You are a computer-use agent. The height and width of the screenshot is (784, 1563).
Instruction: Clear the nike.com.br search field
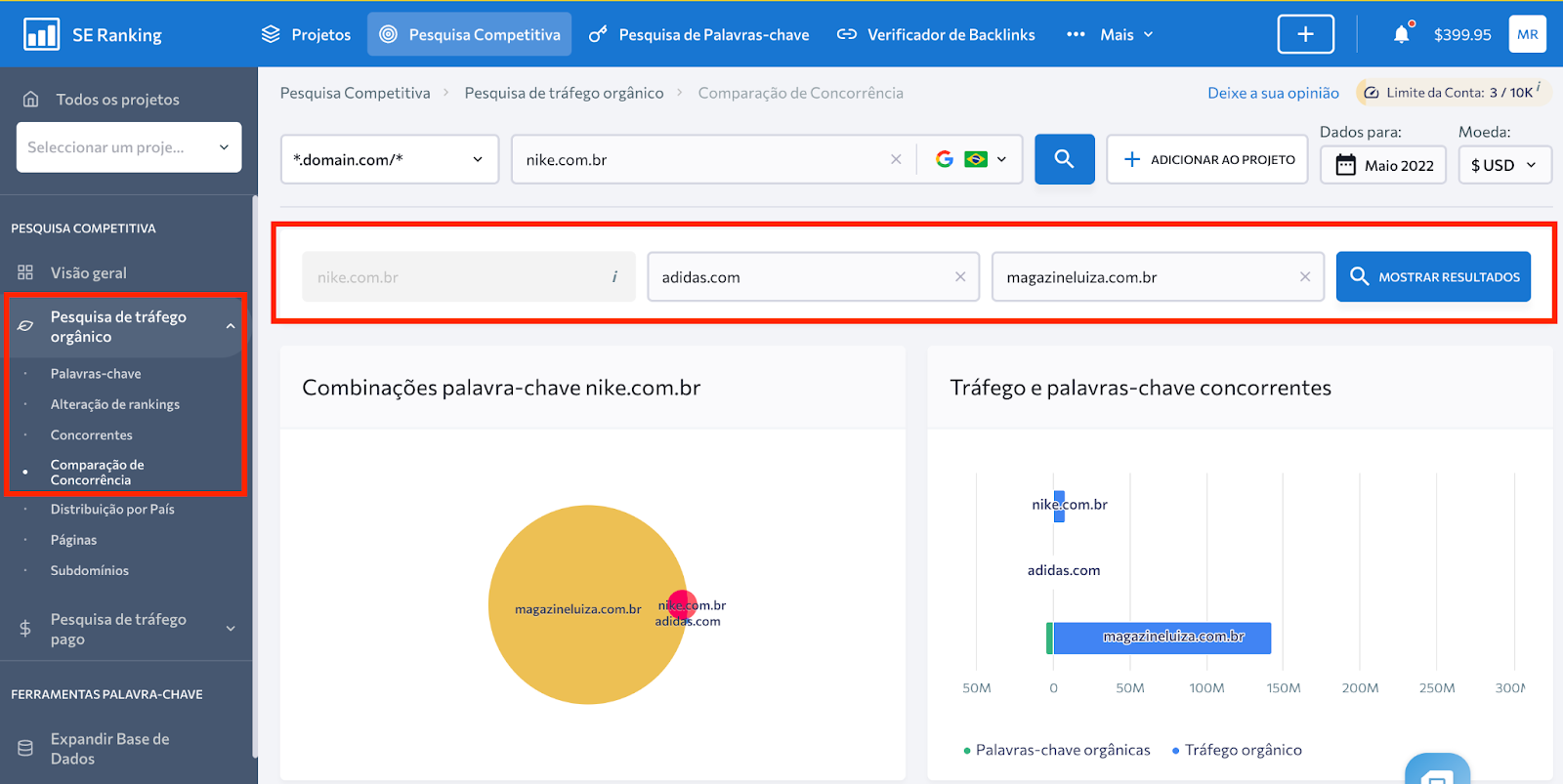(x=896, y=159)
